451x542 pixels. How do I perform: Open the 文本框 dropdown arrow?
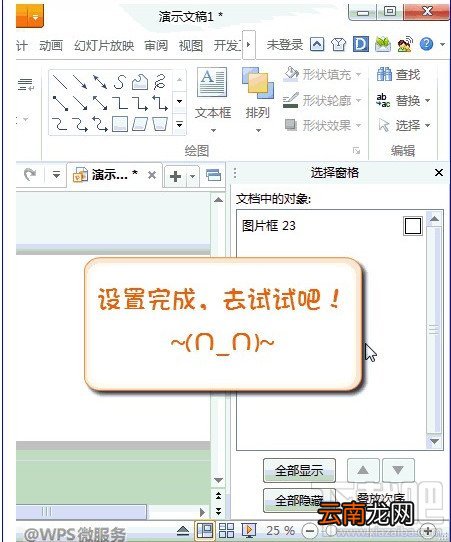pyautogui.click(x=213, y=131)
